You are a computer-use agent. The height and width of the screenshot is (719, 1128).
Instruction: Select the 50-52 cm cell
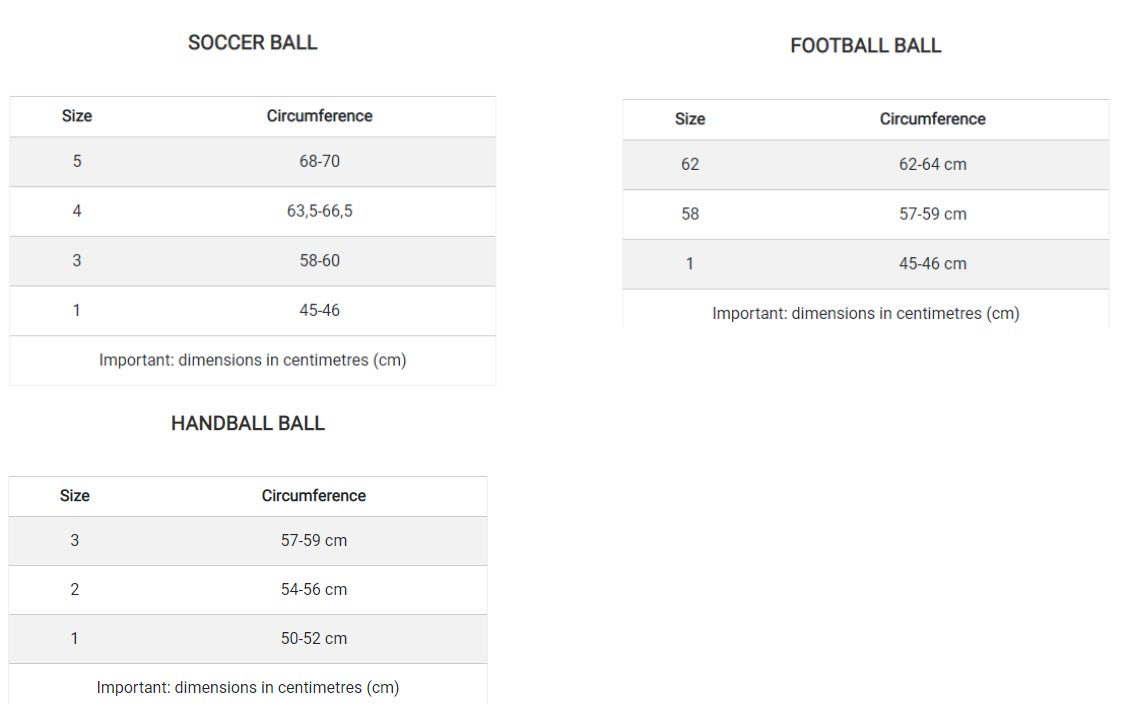point(313,639)
